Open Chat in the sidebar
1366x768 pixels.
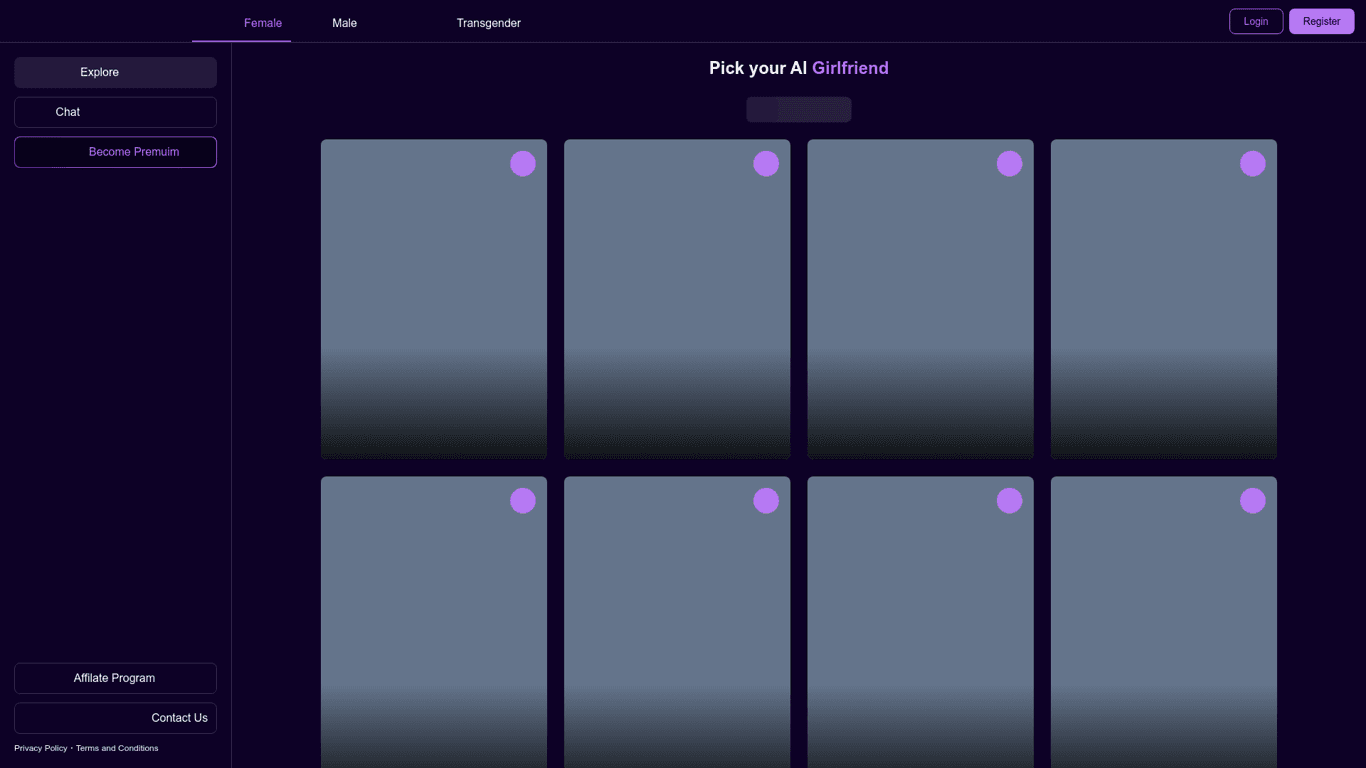click(115, 112)
